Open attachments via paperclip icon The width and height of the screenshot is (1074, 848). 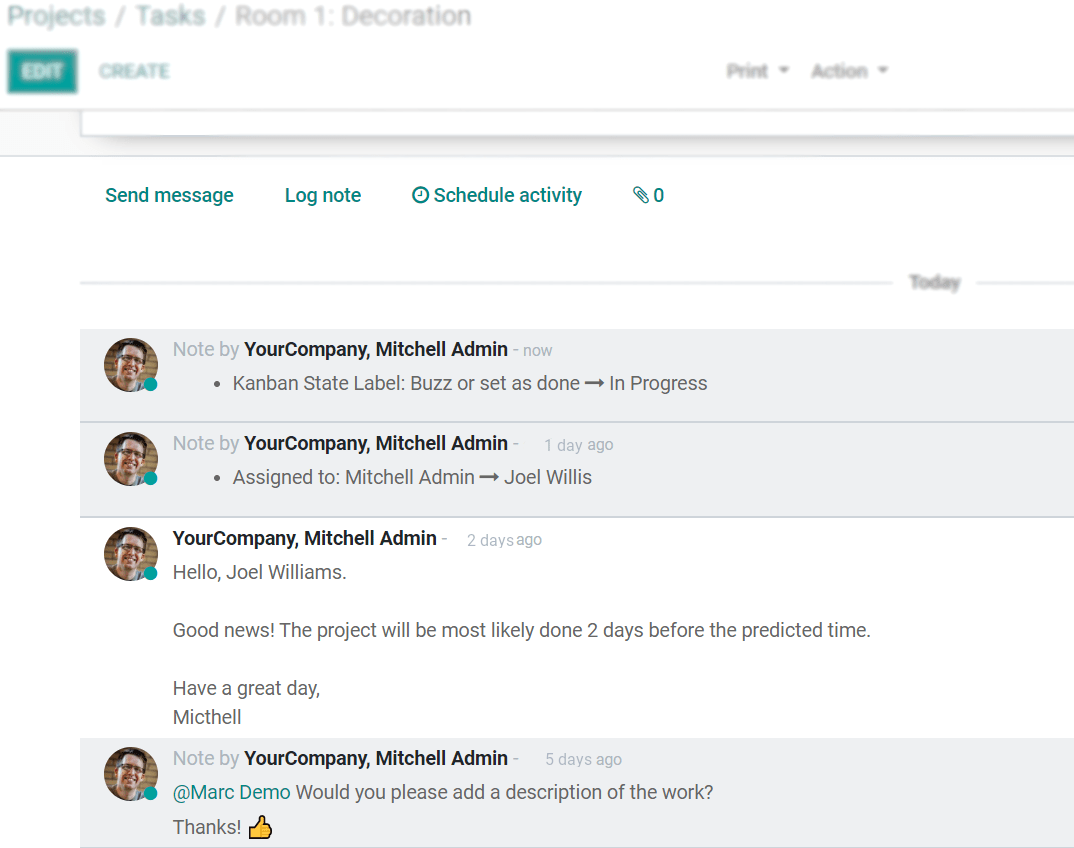point(648,195)
